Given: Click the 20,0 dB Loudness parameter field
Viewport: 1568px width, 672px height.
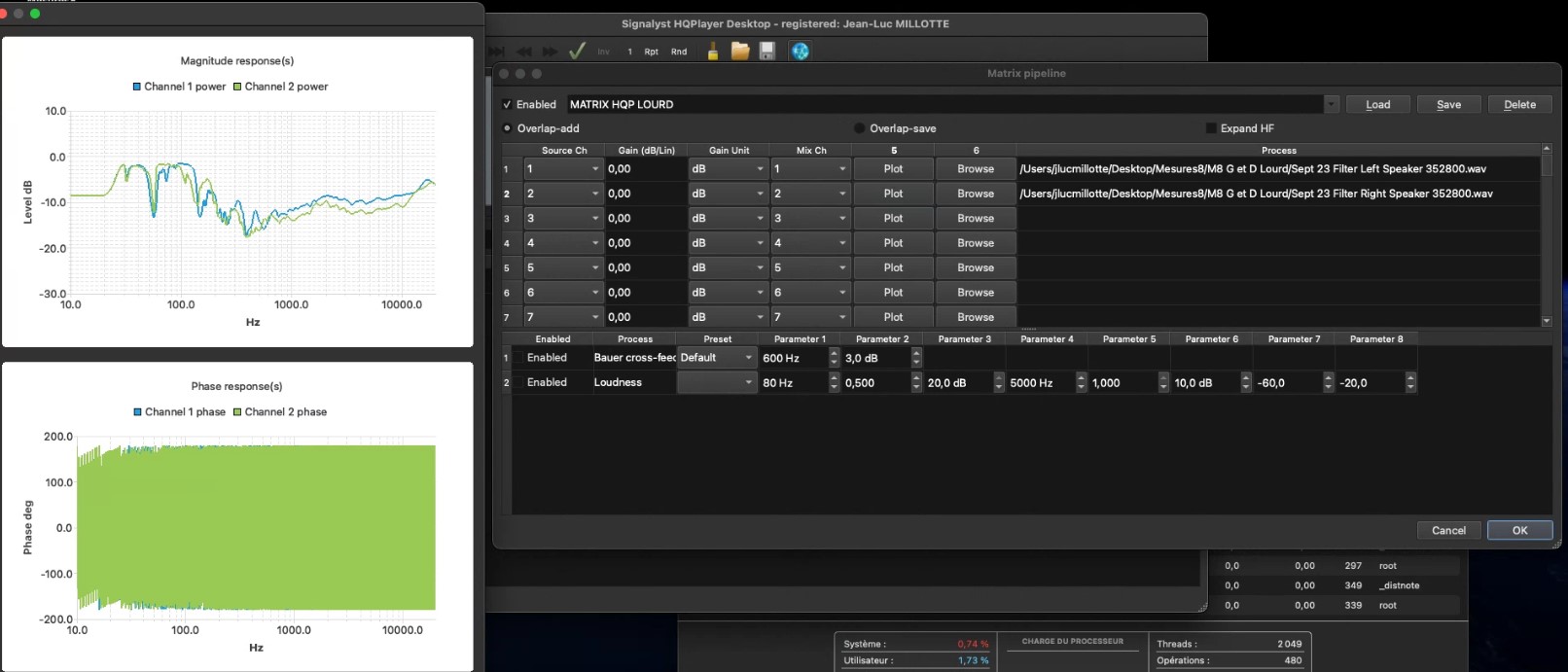Looking at the screenshot, I should pyautogui.click(x=957, y=383).
